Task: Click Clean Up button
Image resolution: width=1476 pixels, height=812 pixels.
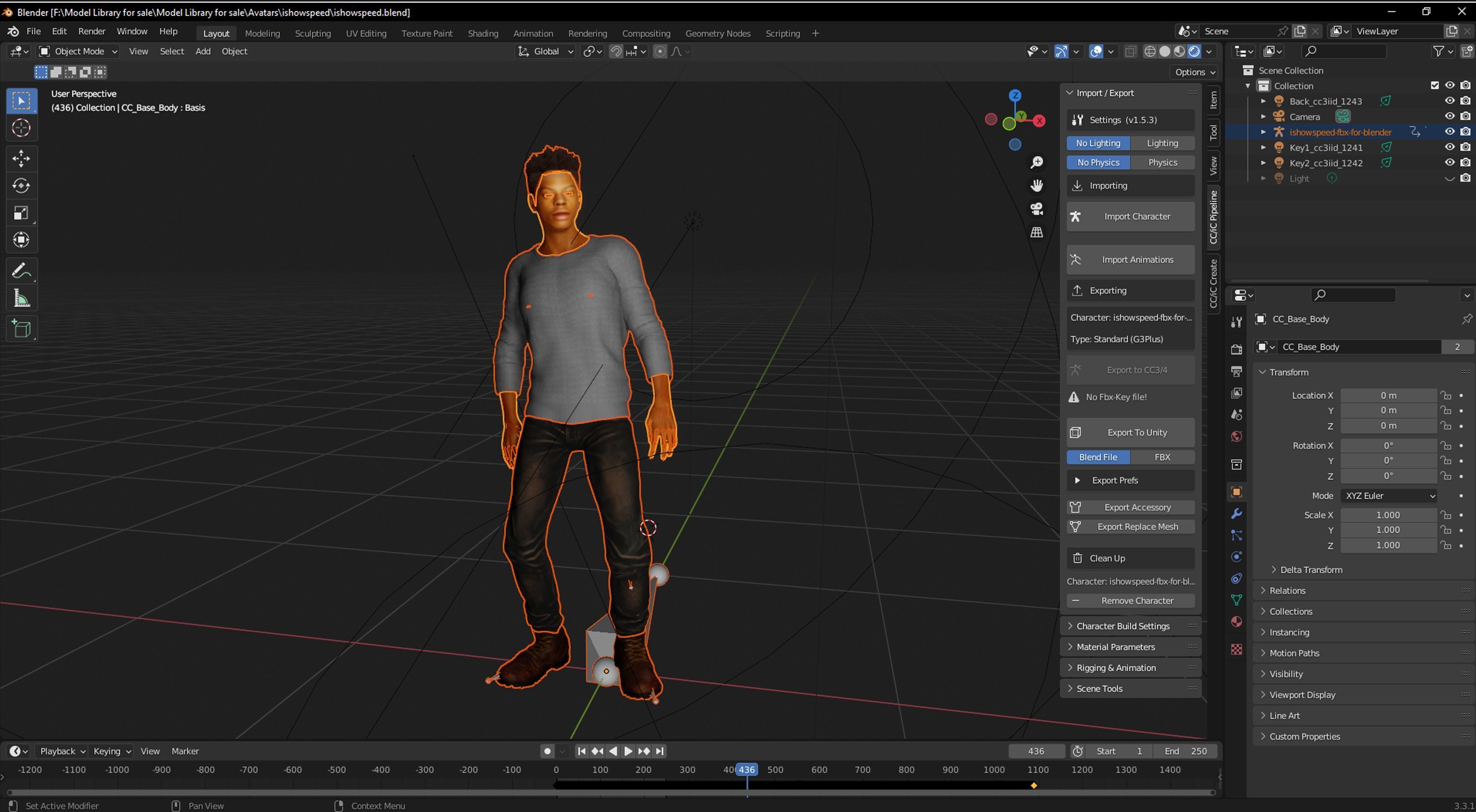Action: tap(1130, 559)
